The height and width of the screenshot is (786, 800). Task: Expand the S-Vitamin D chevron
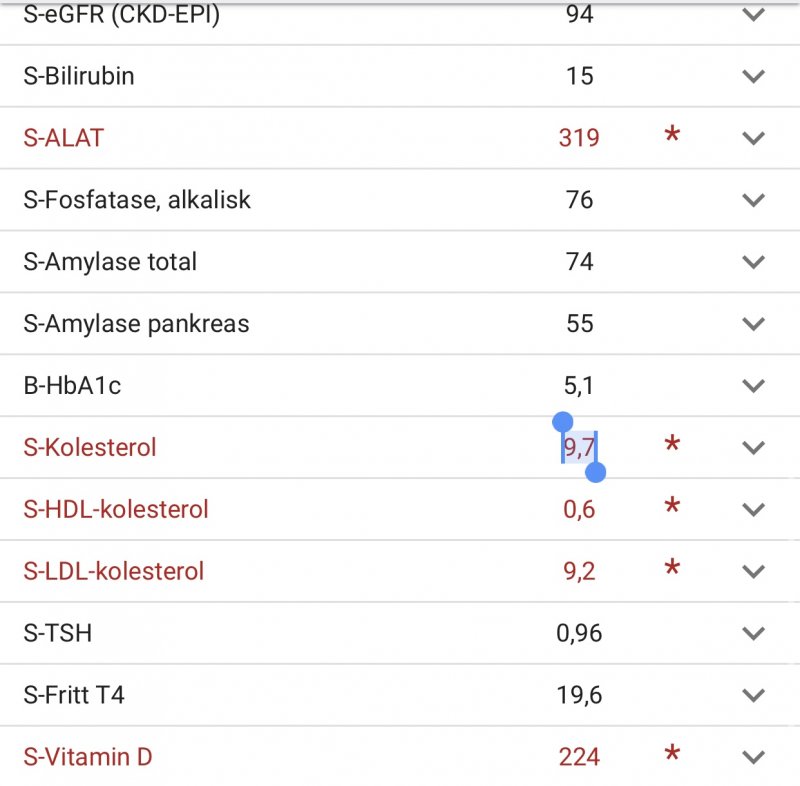pyautogui.click(x=753, y=757)
